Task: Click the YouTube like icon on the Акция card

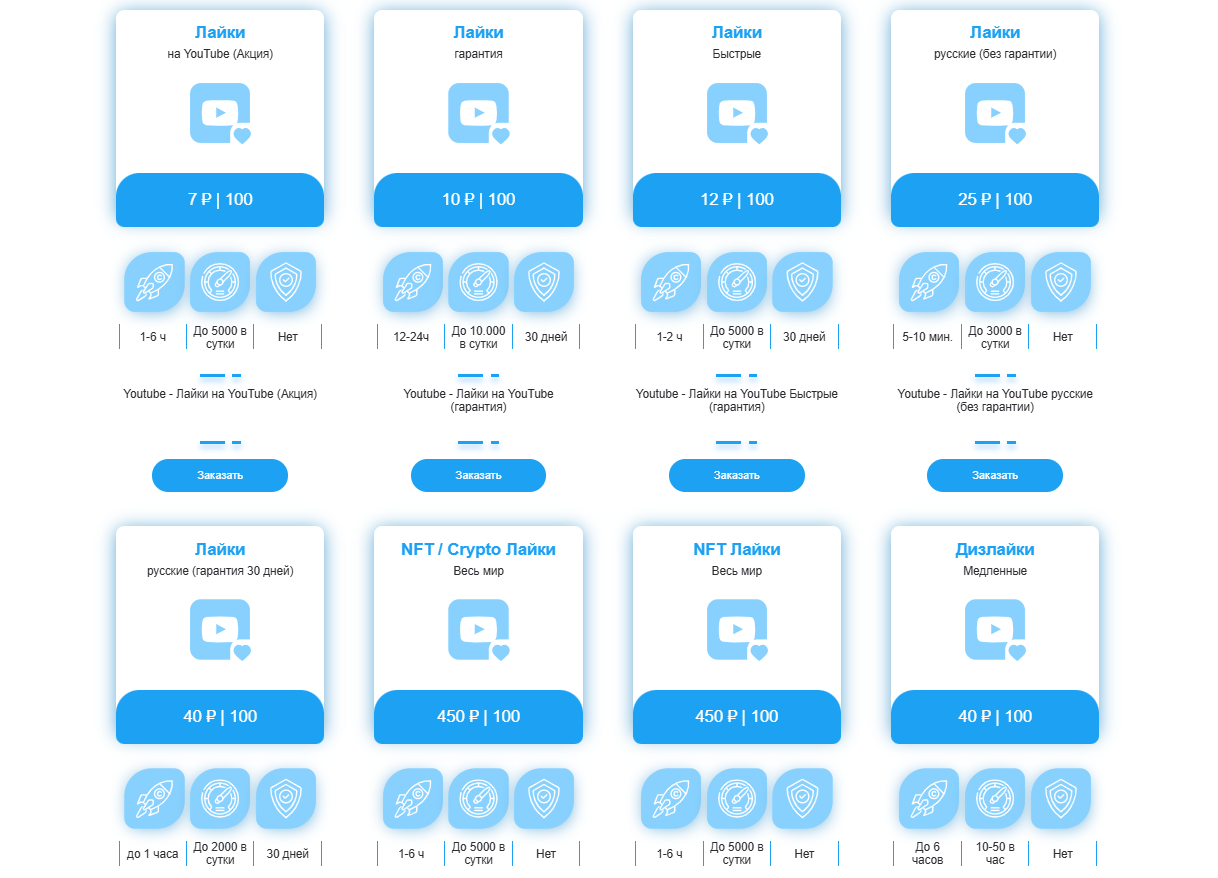Action: 220,113
